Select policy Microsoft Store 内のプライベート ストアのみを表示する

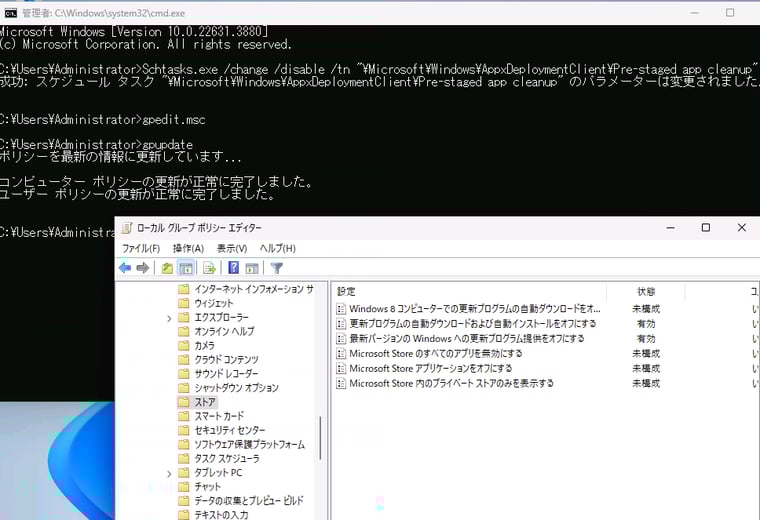pyautogui.click(x=451, y=384)
